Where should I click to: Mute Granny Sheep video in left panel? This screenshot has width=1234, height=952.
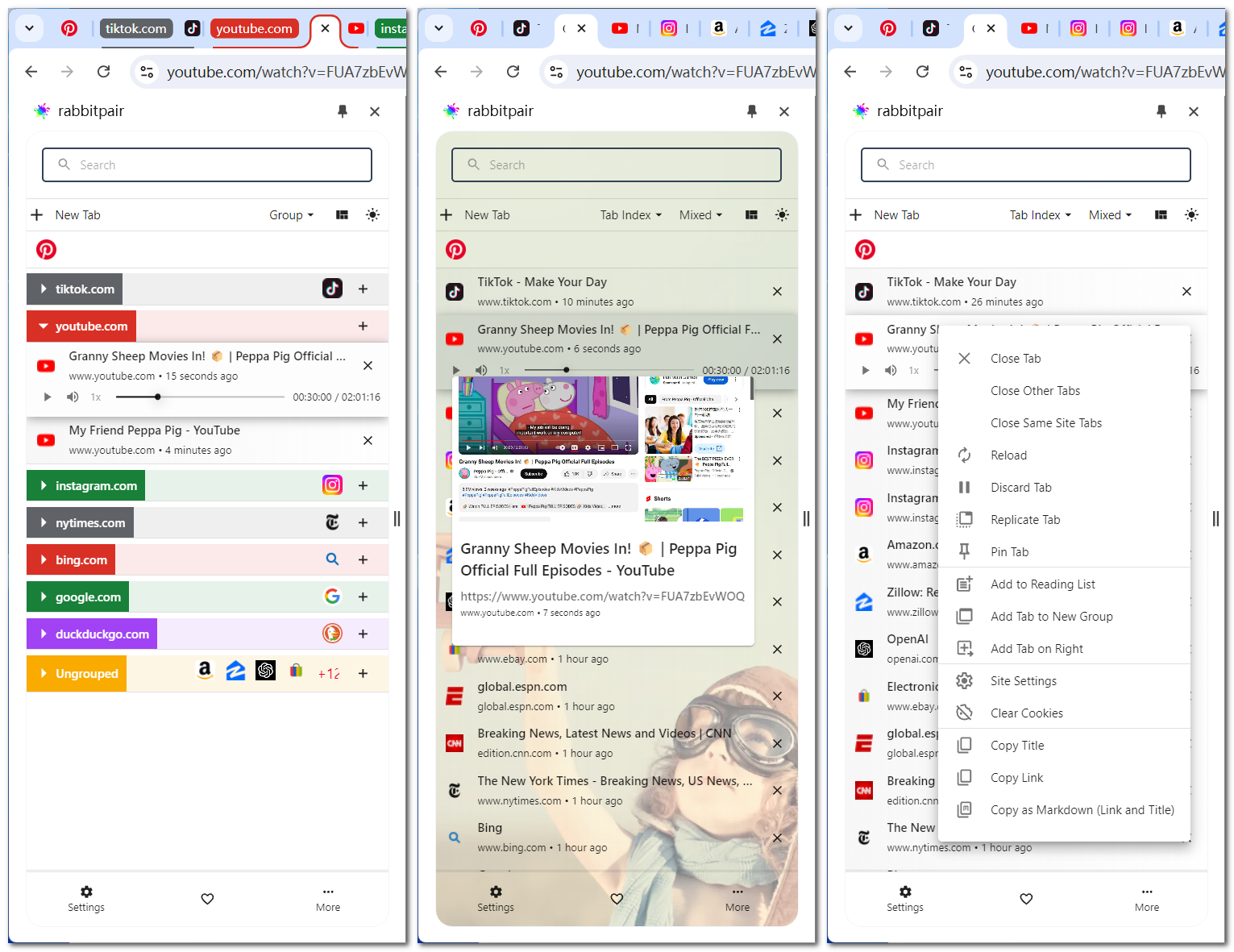click(73, 397)
